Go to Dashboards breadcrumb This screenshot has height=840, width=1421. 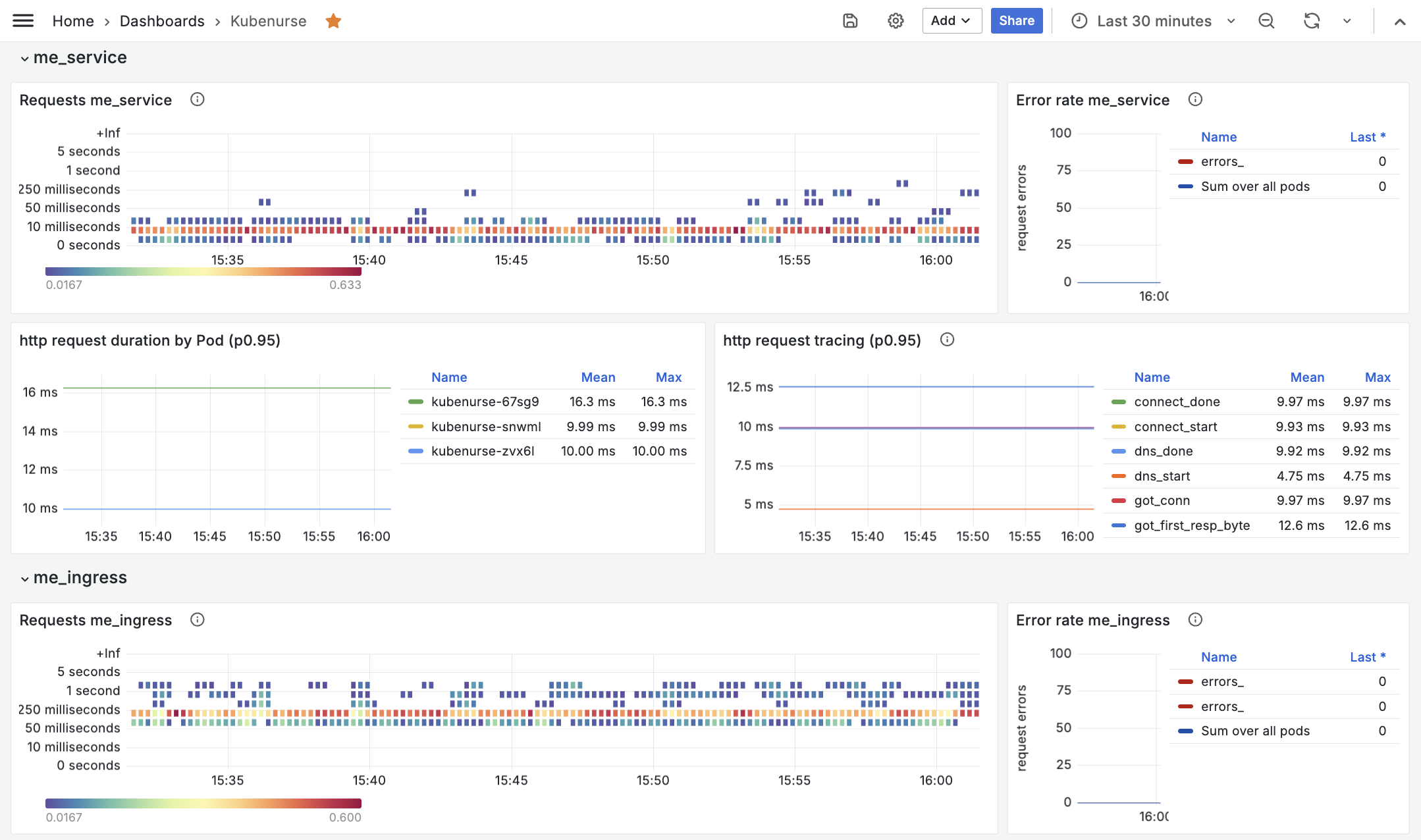coord(162,21)
